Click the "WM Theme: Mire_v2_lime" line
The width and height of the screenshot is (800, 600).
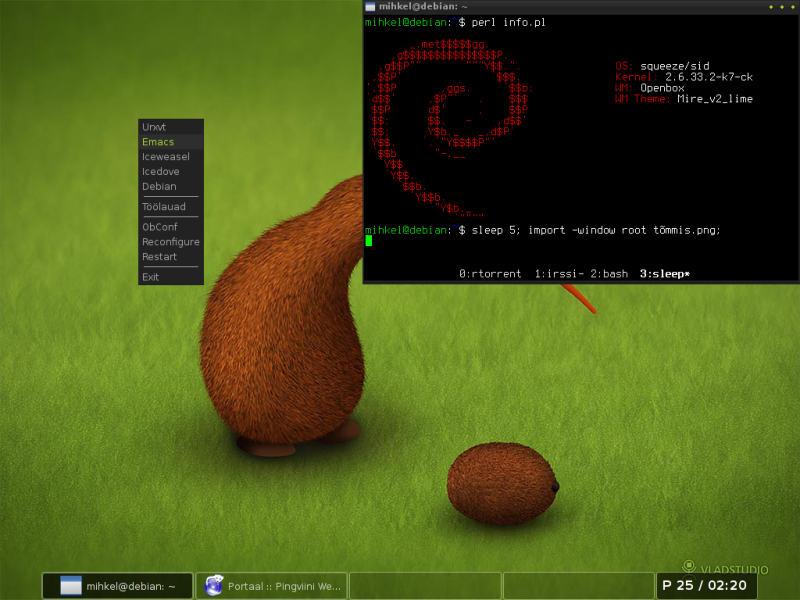pos(684,99)
